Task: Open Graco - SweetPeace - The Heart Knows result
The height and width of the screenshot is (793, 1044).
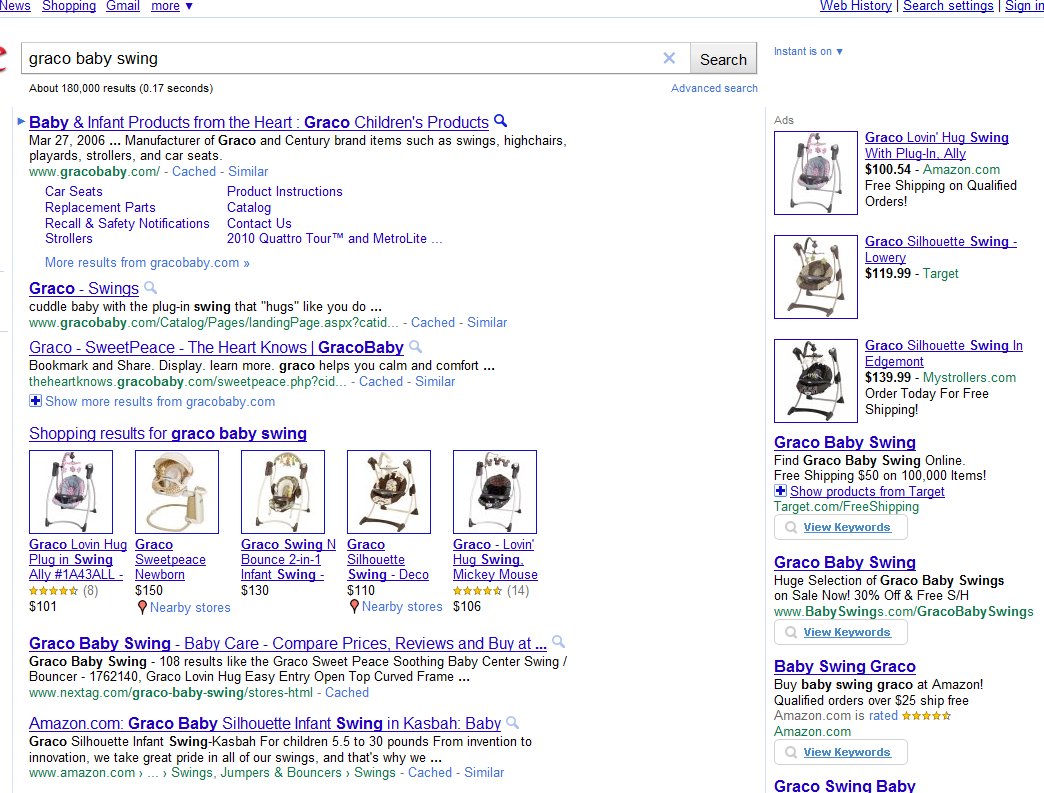Action: coord(216,348)
